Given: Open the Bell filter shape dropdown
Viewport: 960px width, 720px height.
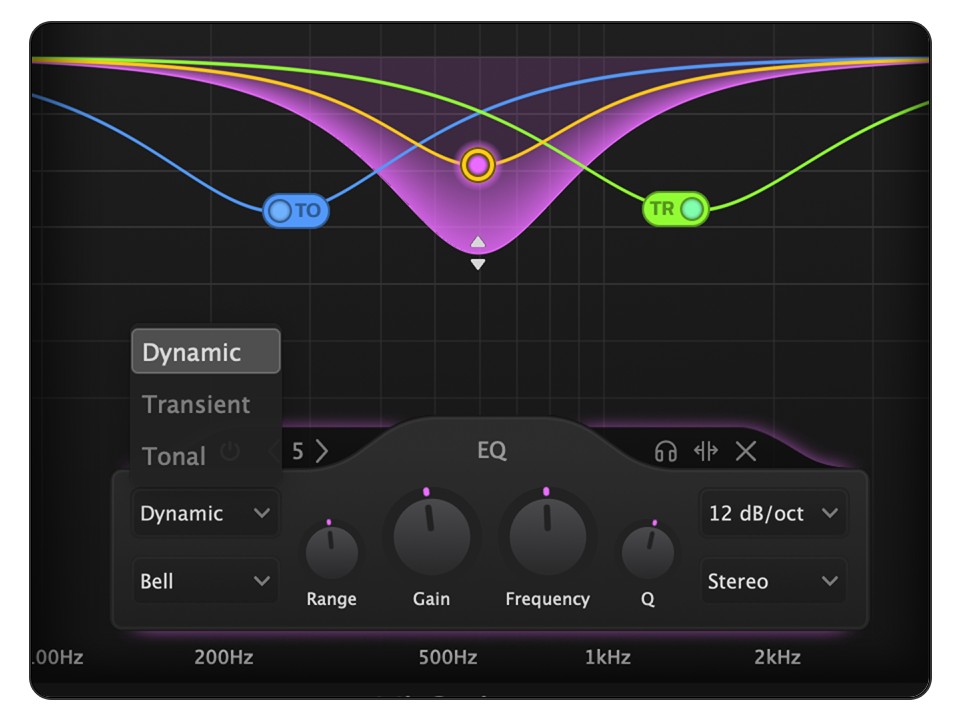Looking at the screenshot, I should (205, 581).
